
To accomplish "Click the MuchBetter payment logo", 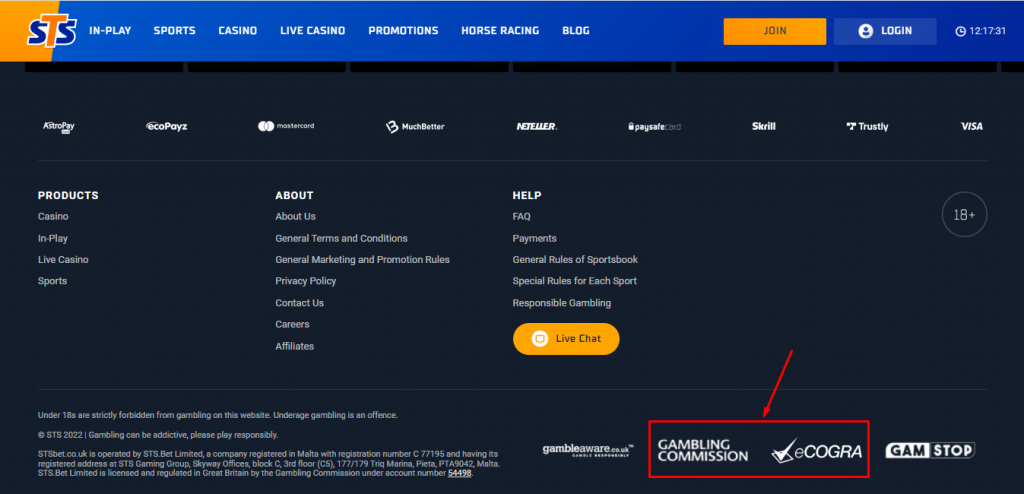I will pos(415,127).
